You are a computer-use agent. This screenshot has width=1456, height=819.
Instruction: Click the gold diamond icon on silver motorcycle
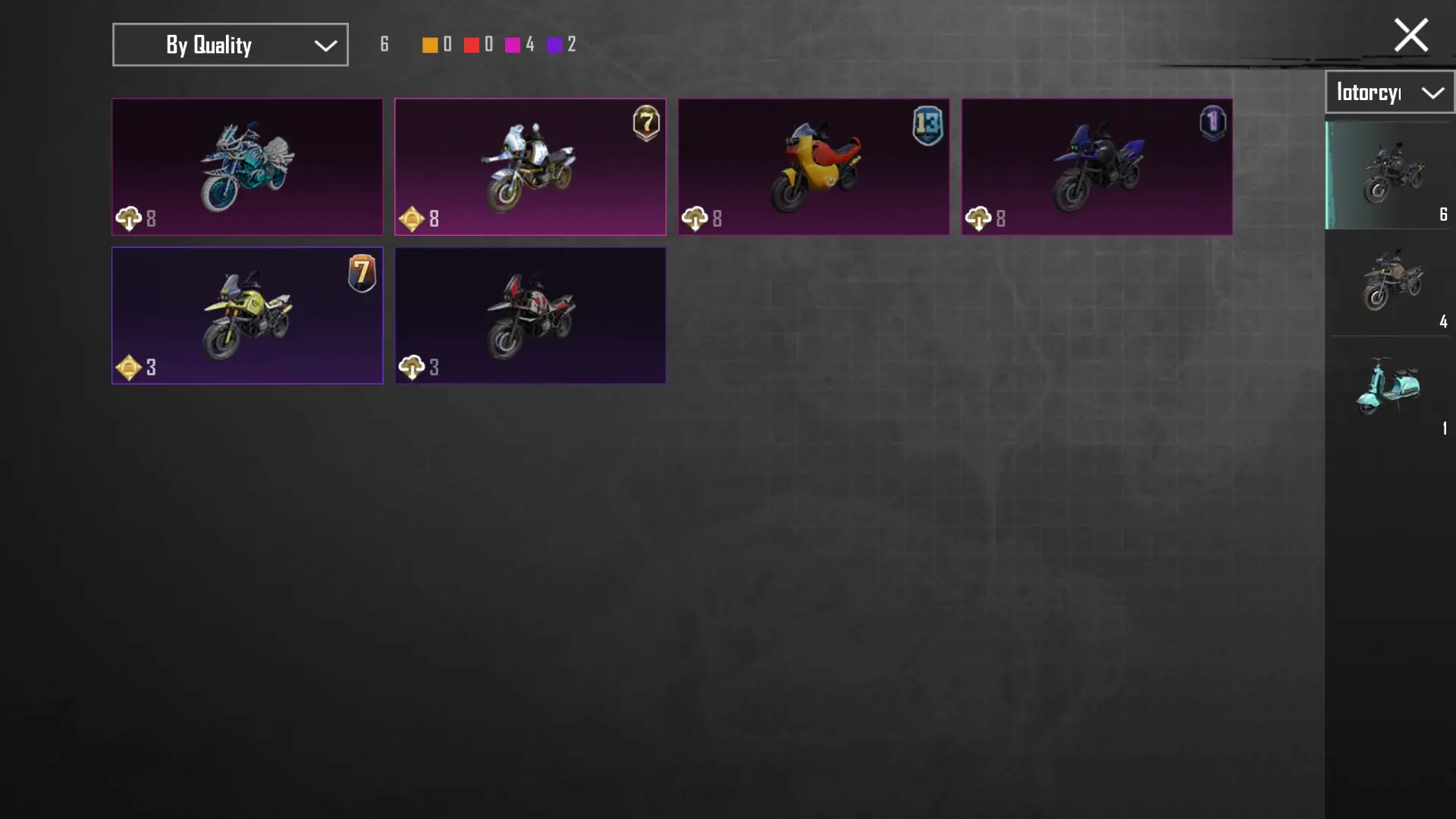click(412, 218)
